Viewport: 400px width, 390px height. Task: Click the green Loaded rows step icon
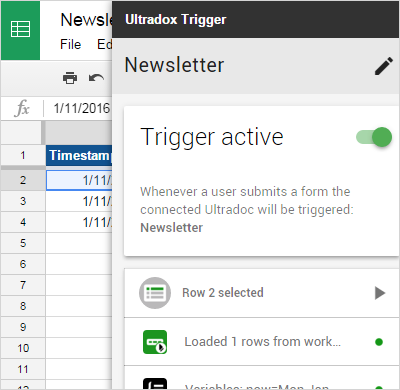coord(155,342)
